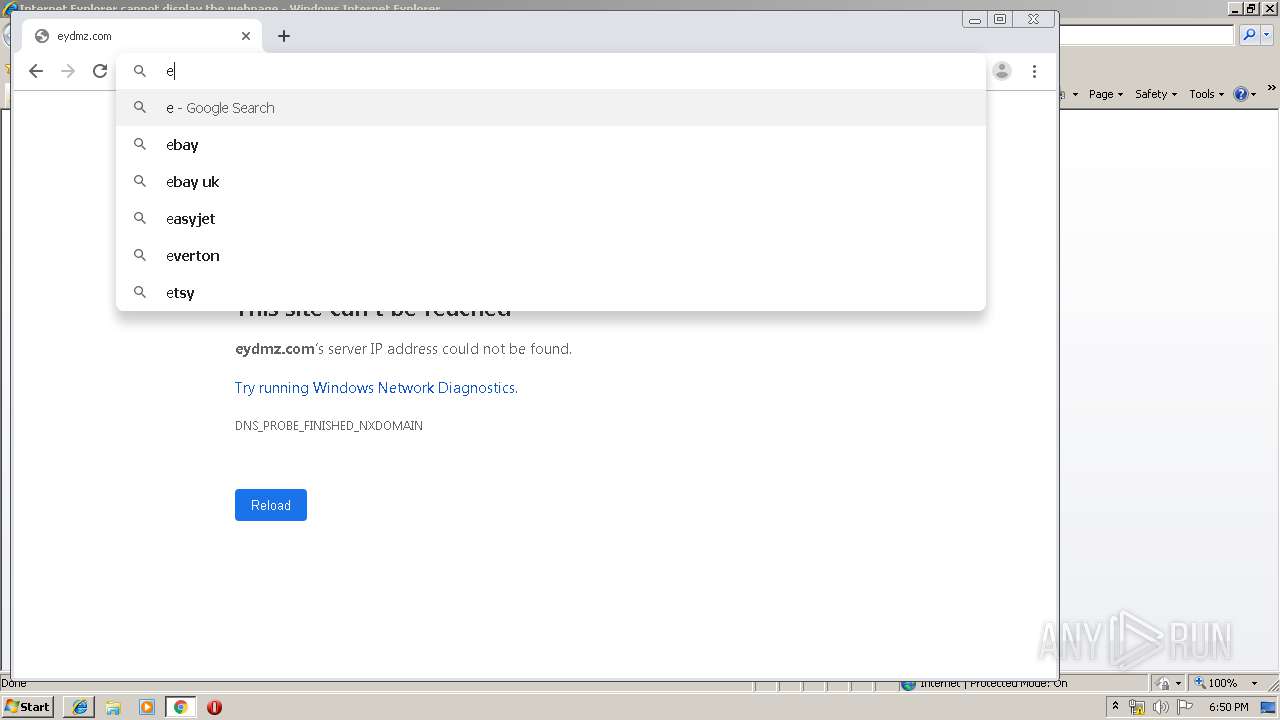Open Windows Media Player taskbar icon

pos(147,707)
